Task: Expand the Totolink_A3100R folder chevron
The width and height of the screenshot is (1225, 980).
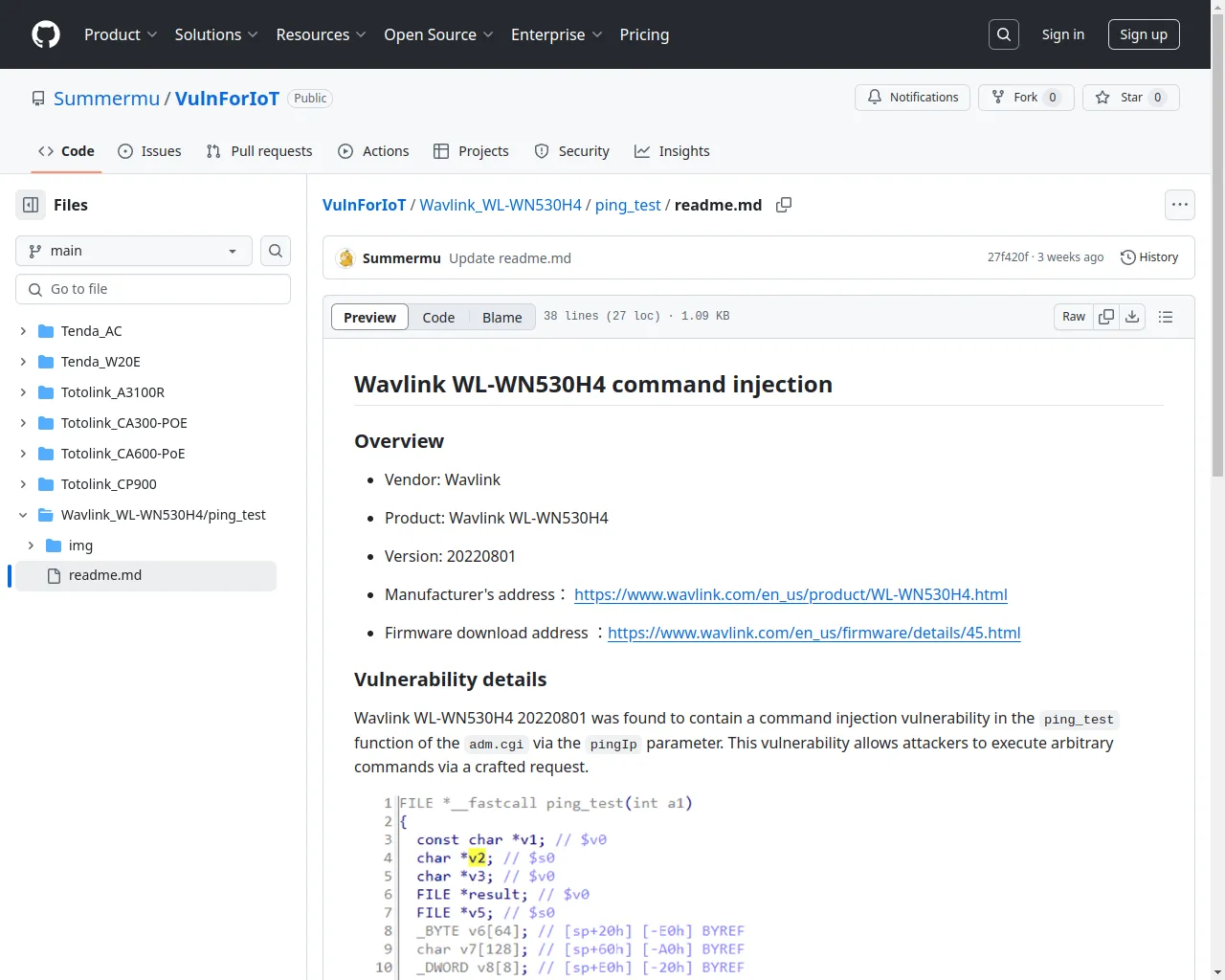Action: pyautogui.click(x=23, y=392)
